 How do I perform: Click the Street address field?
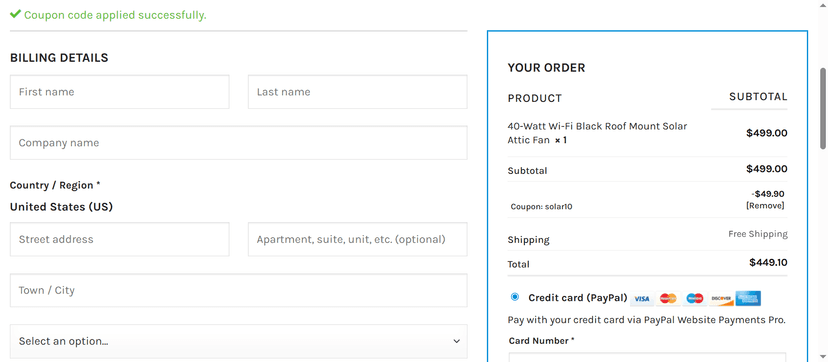(x=119, y=239)
